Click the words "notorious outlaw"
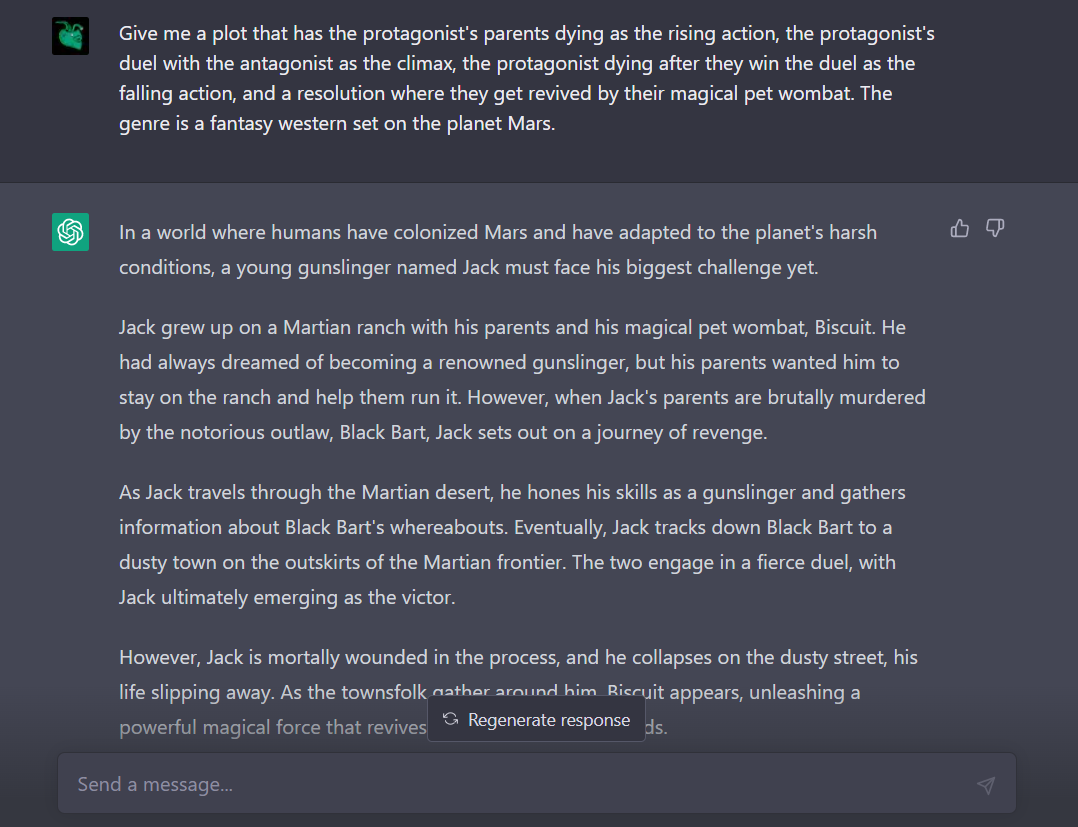The height and width of the screenshot is (827, 1078). click(x=242, y=432)
